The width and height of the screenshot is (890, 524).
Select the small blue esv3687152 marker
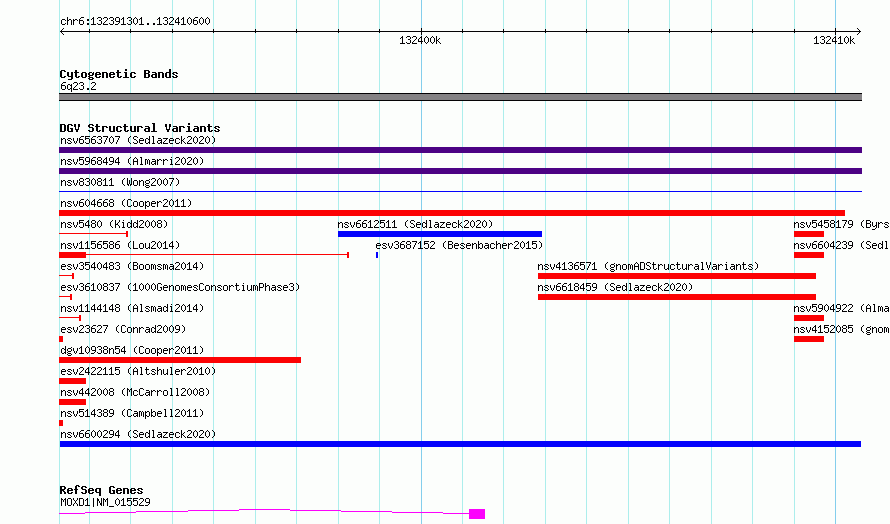click(x=377, y=255)
